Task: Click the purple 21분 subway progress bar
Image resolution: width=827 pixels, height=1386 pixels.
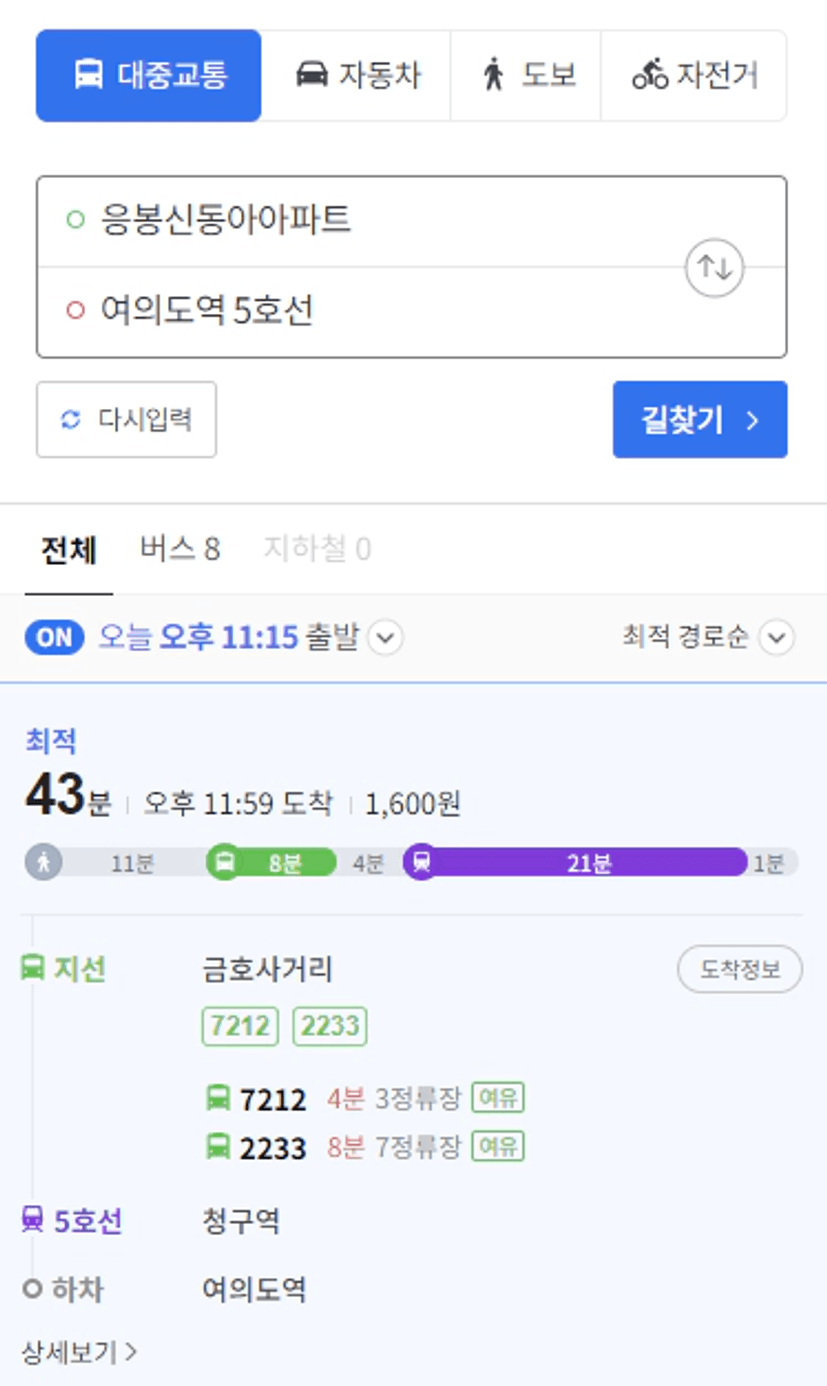Action: [589, 863]
